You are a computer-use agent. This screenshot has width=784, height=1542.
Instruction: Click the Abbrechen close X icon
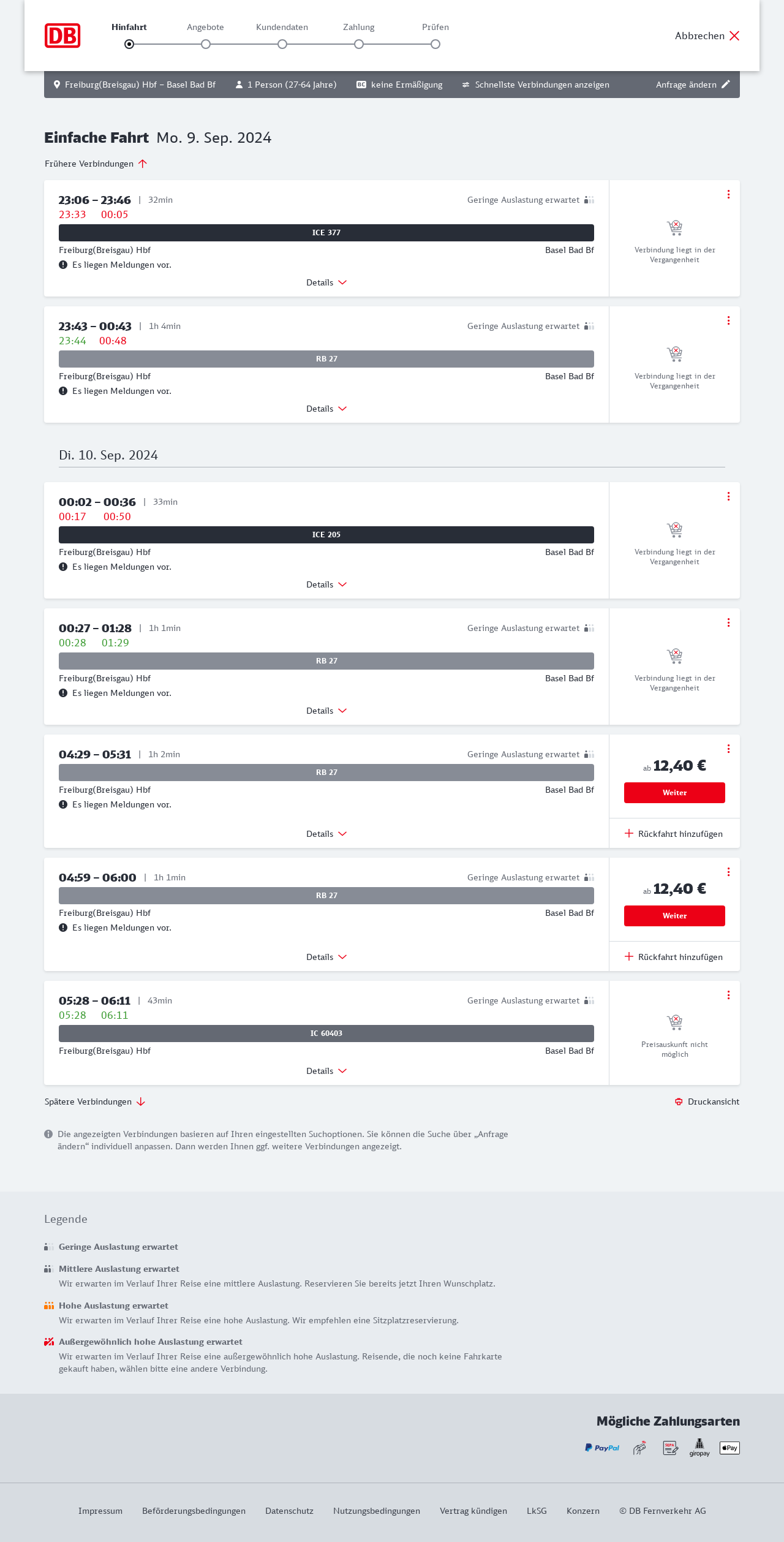click(x=734, y=36)
